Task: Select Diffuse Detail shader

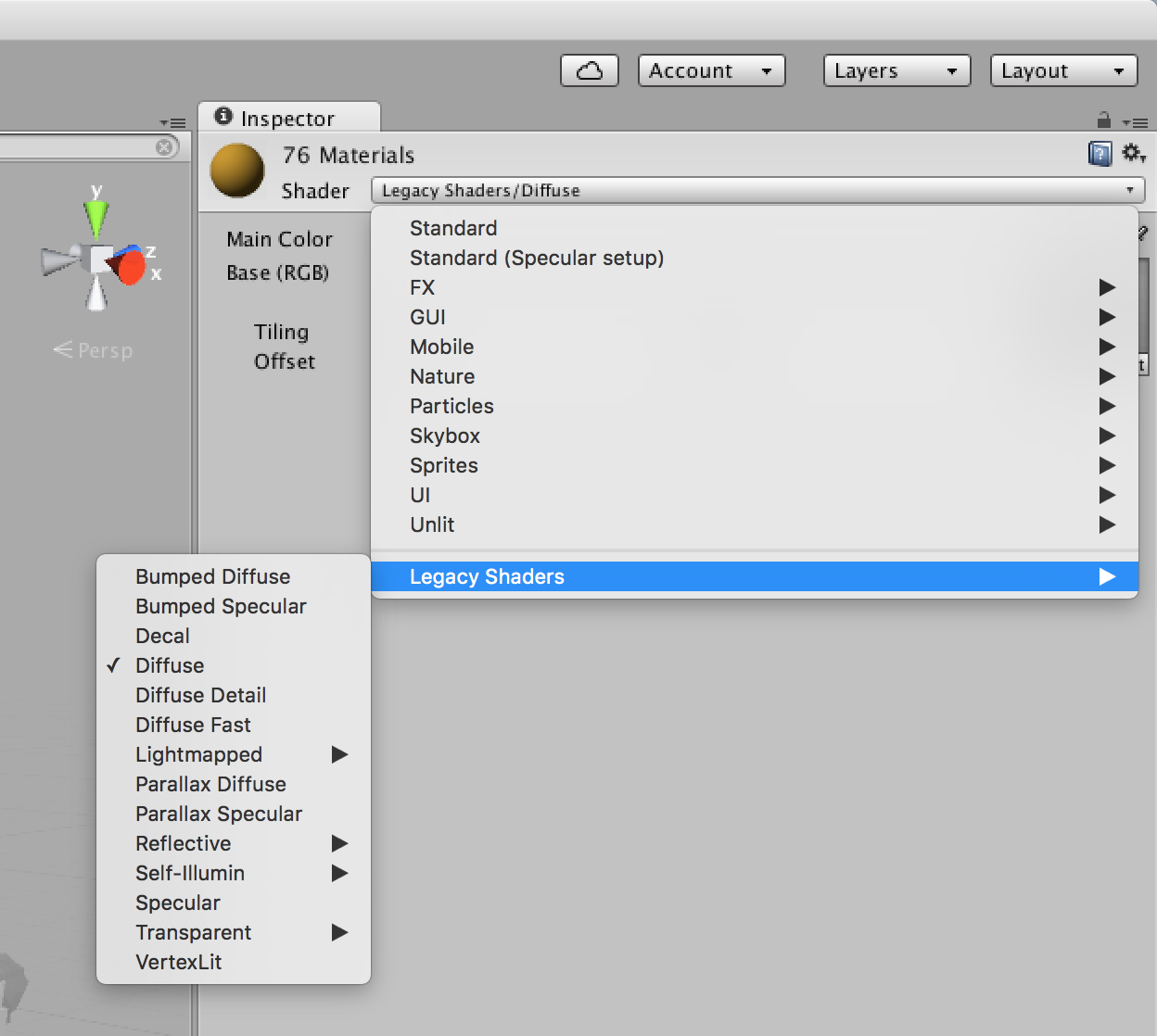Action: pyautogui.click(x=234, y=695)
